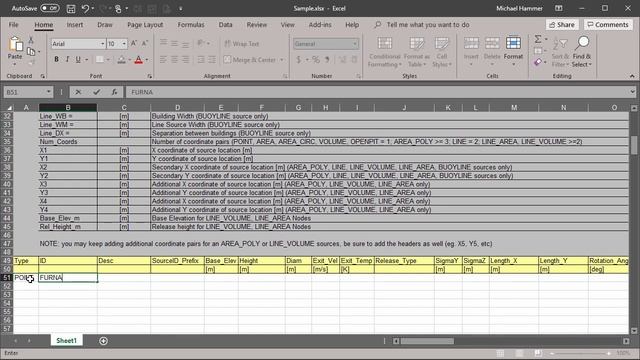This screenshot has width=640, height=360.
Task: Select column D header
Action: coord(177,108)
